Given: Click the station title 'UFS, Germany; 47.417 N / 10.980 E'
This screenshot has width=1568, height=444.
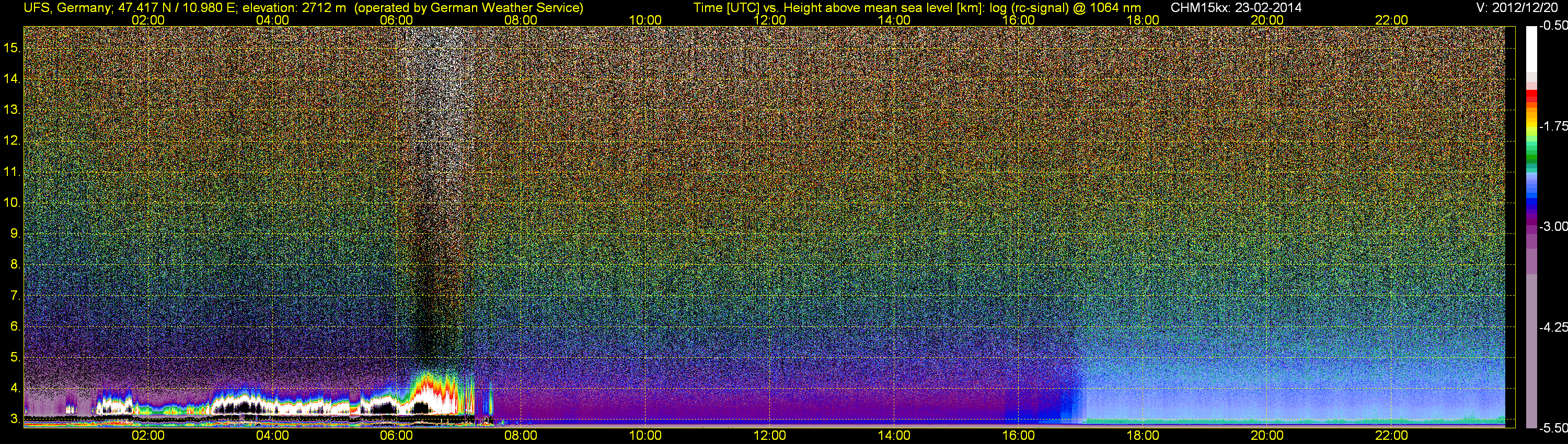Looking at the screenshot, I should [x=131, y=8].
